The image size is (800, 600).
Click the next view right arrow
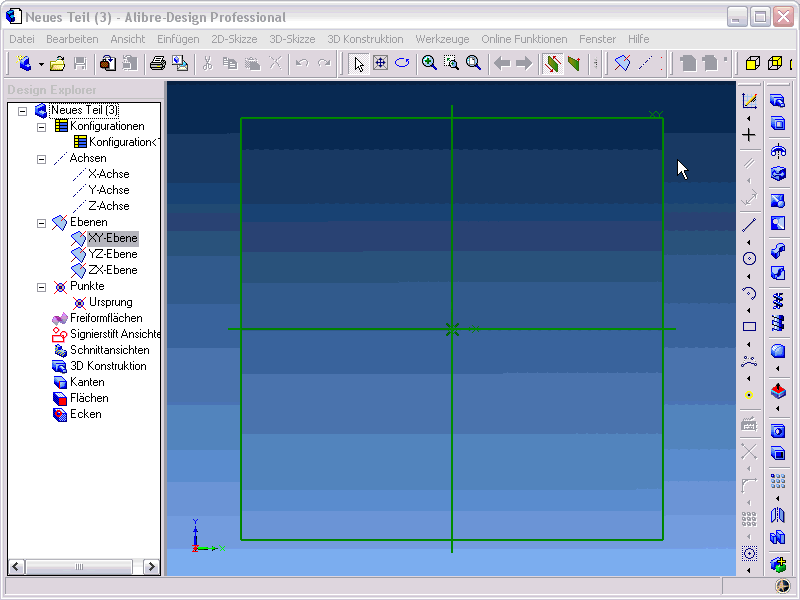(x=524, y=63)
